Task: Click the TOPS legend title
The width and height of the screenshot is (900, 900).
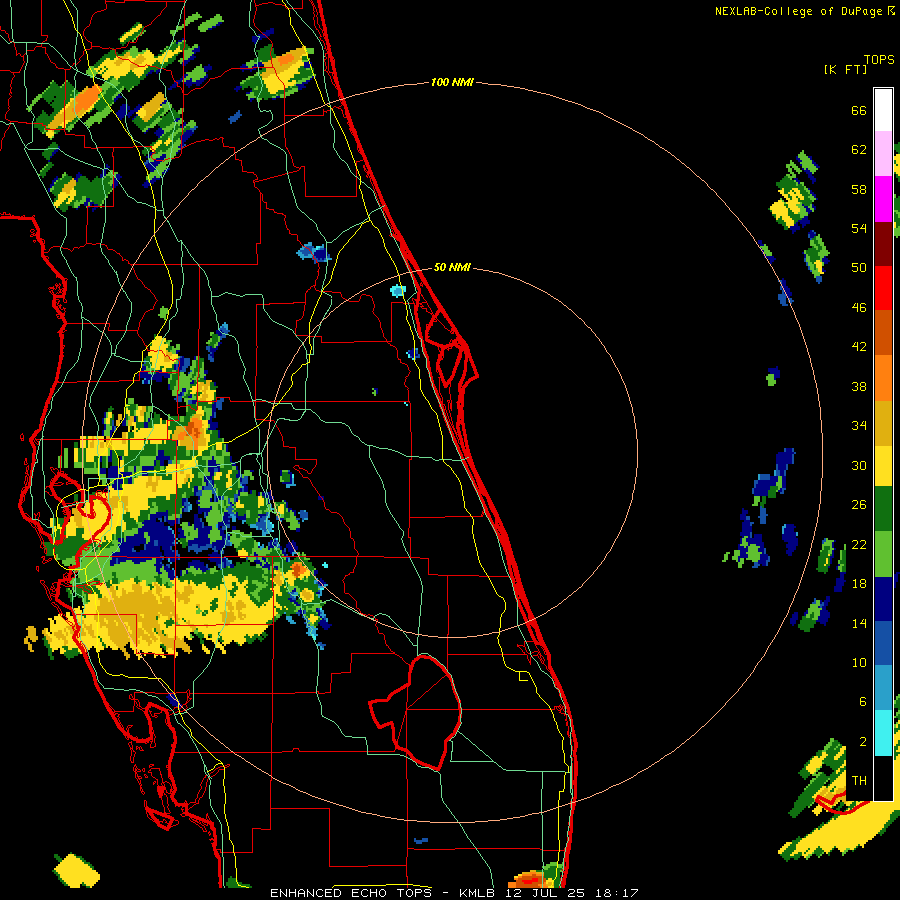Action: click(x=879, y=59)
